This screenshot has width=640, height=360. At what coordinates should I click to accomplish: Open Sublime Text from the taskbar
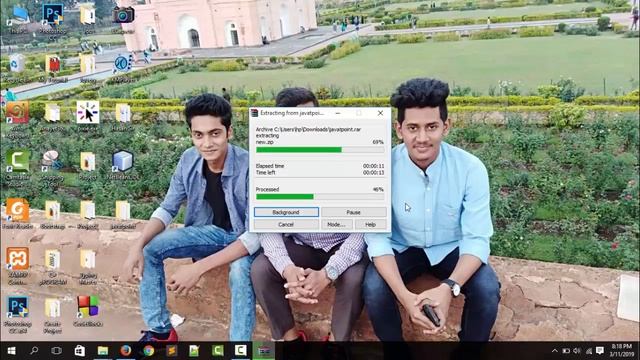point(171,351)
